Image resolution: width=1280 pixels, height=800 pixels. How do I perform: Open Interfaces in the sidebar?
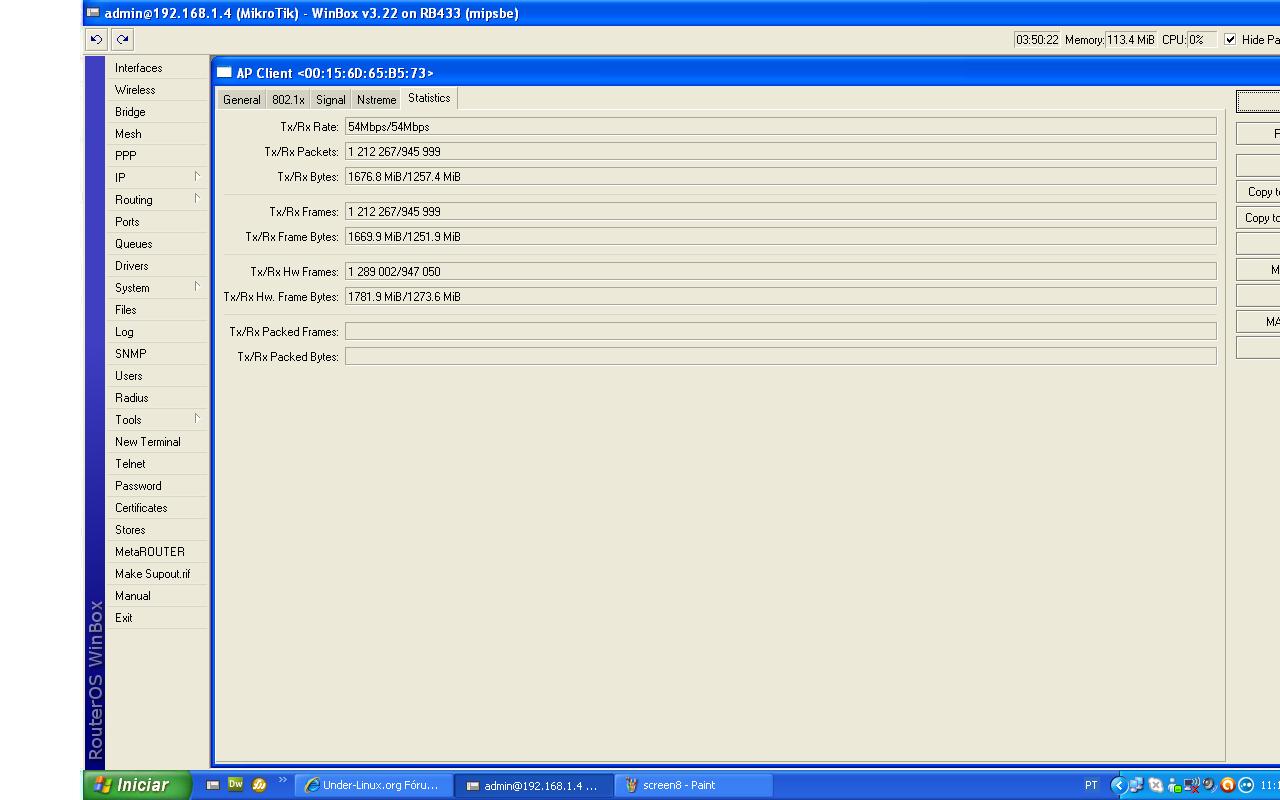coord(138,68)
